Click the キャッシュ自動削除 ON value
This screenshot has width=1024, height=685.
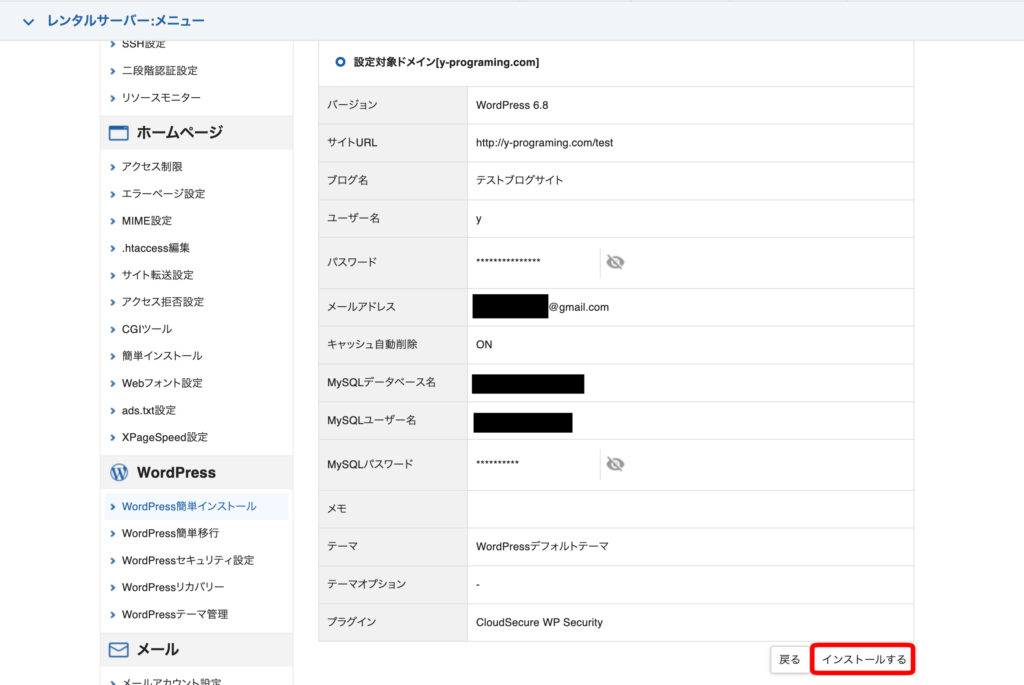pos(484,345)
